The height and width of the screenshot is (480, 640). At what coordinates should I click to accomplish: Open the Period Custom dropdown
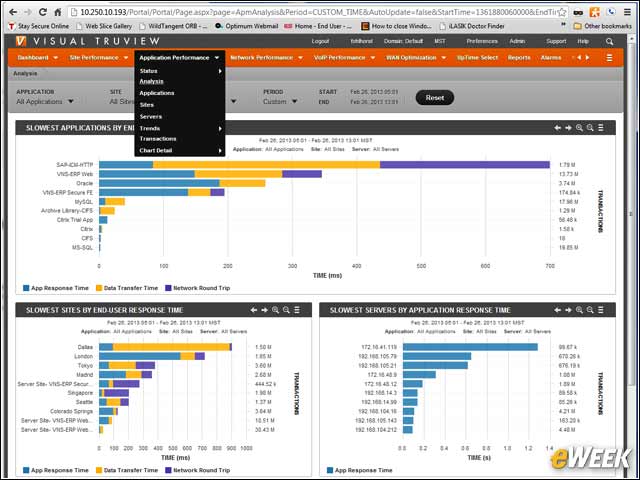(280, 101)
